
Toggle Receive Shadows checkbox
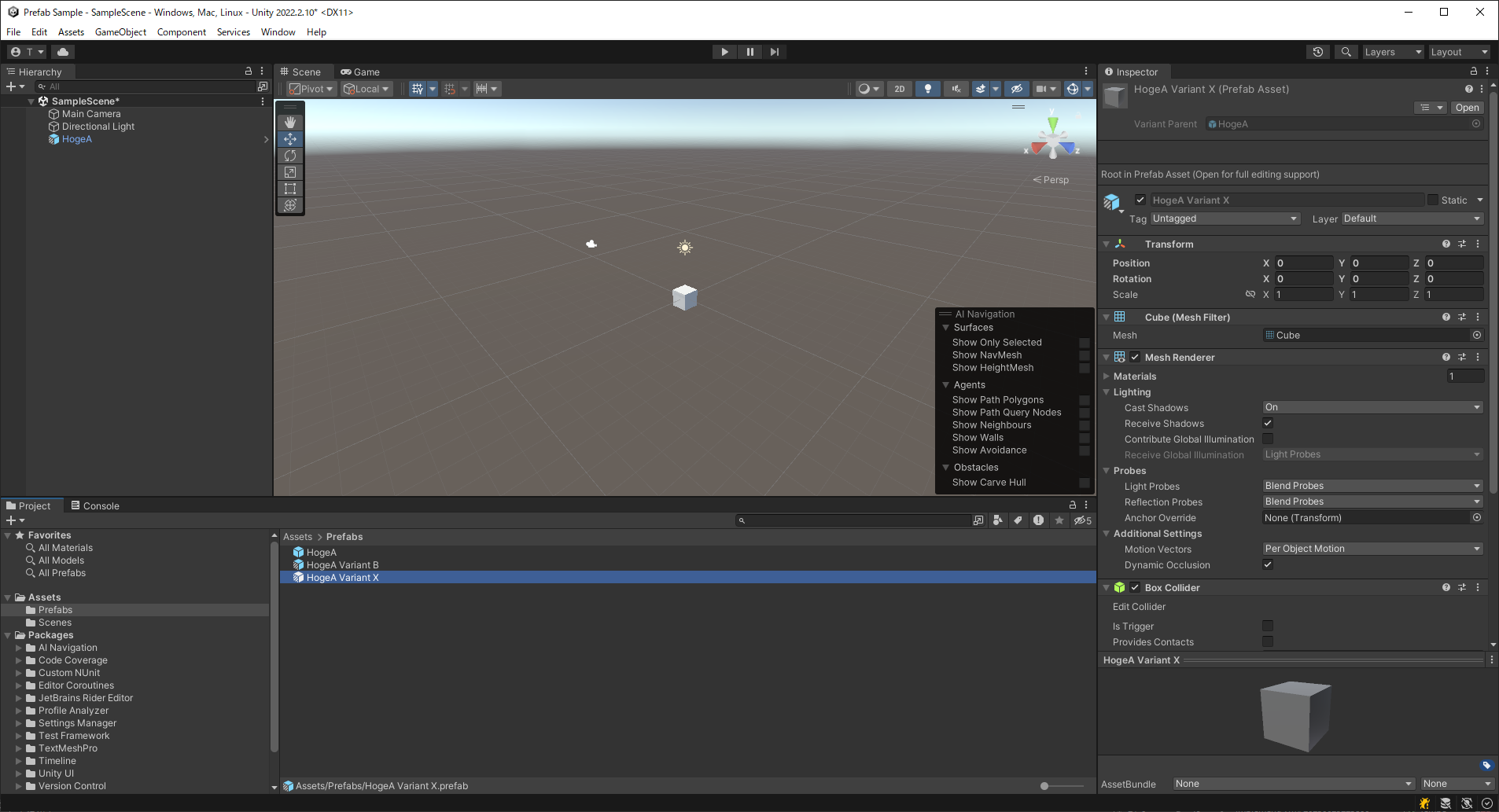tap(1268, 423)
